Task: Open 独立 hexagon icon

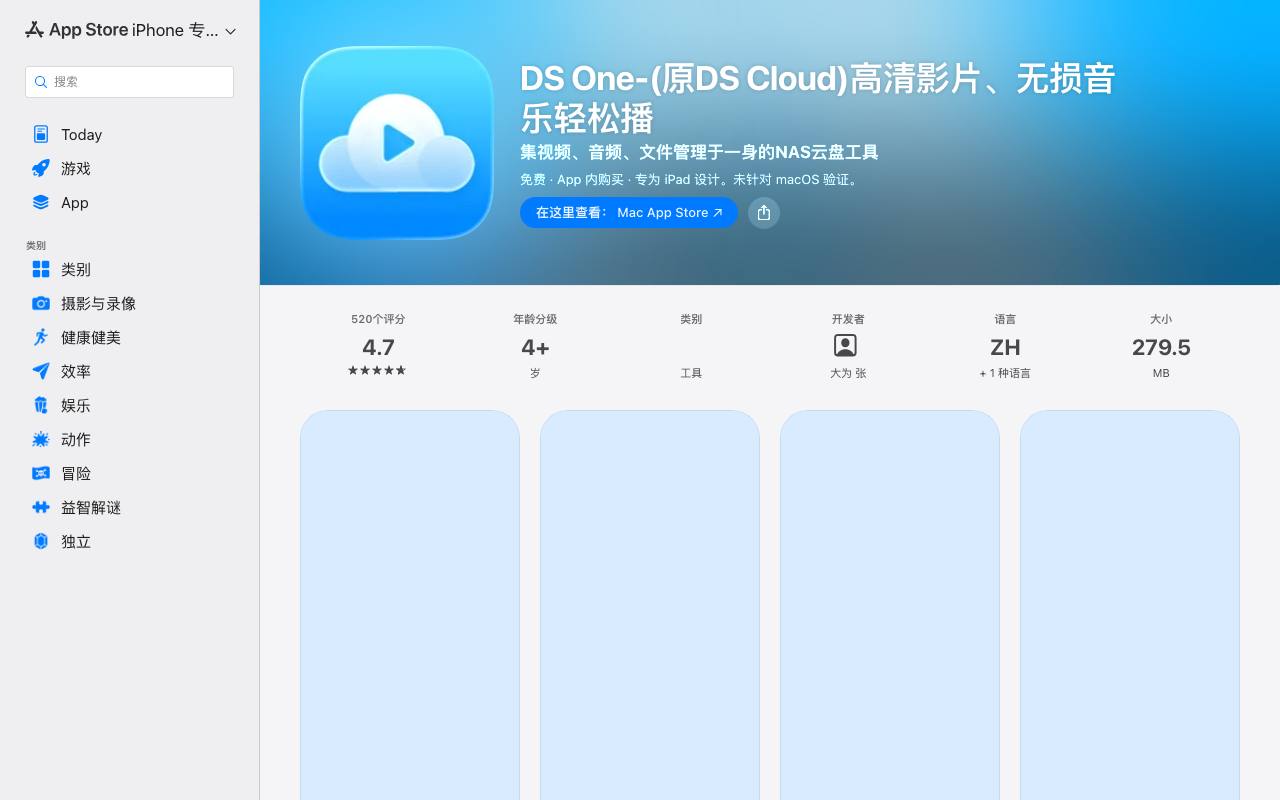Action: point(41,541)
